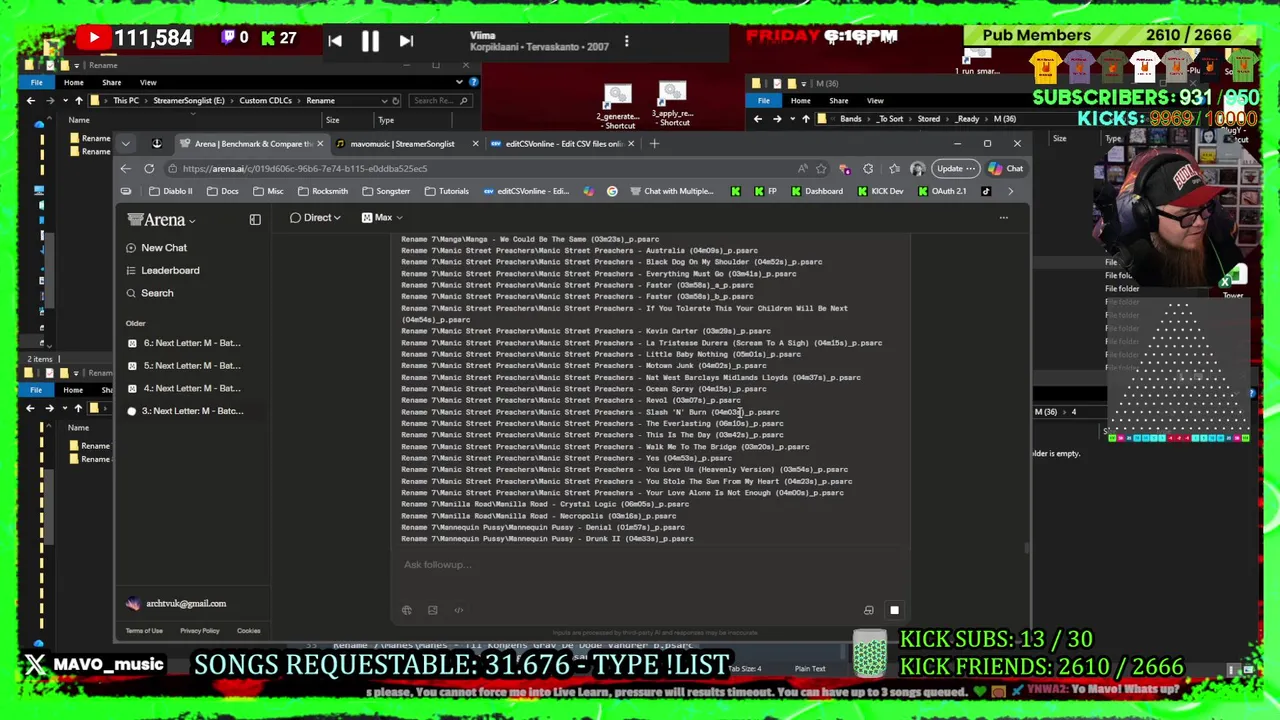Open the 2_generate shortcut on desktop

619,107
